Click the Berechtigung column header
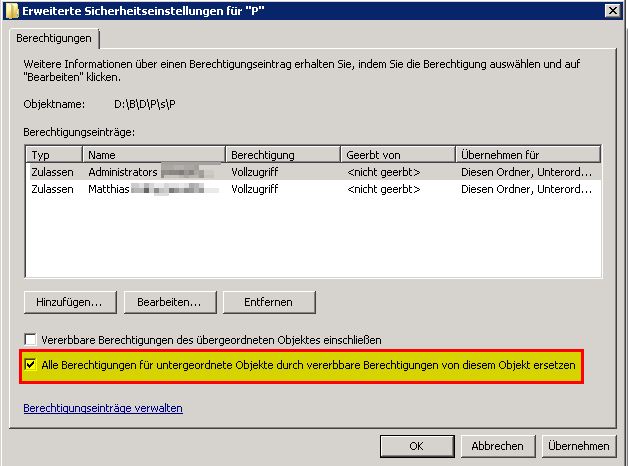 click(283, 155)
